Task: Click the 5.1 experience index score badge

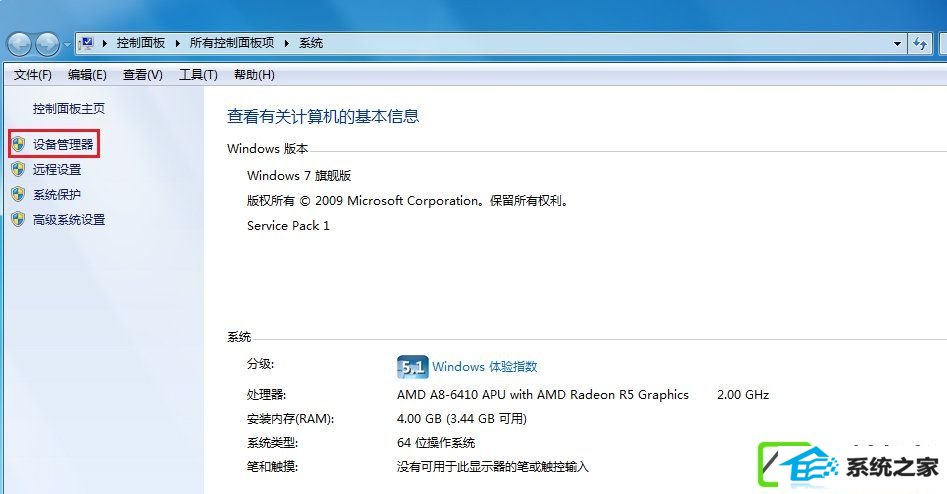Action: (x=413, y=367)
